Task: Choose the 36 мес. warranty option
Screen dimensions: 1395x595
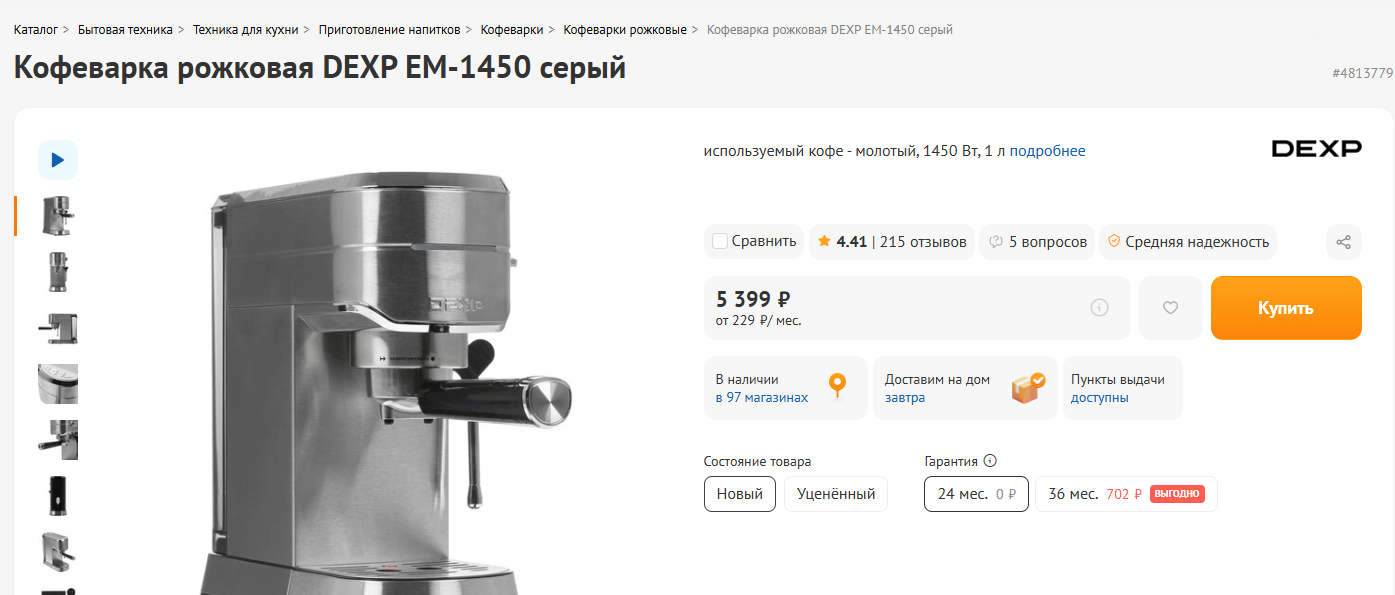Action: (x=1126, y=494)
